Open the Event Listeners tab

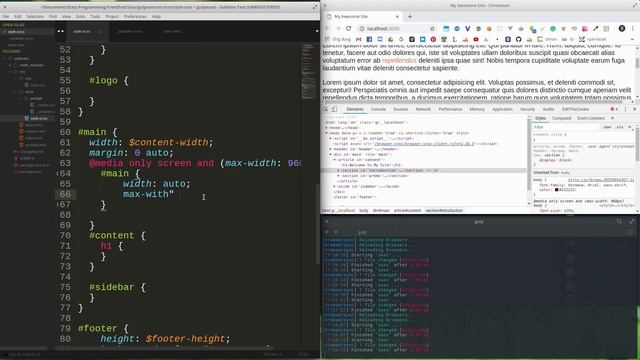point(591,118)
